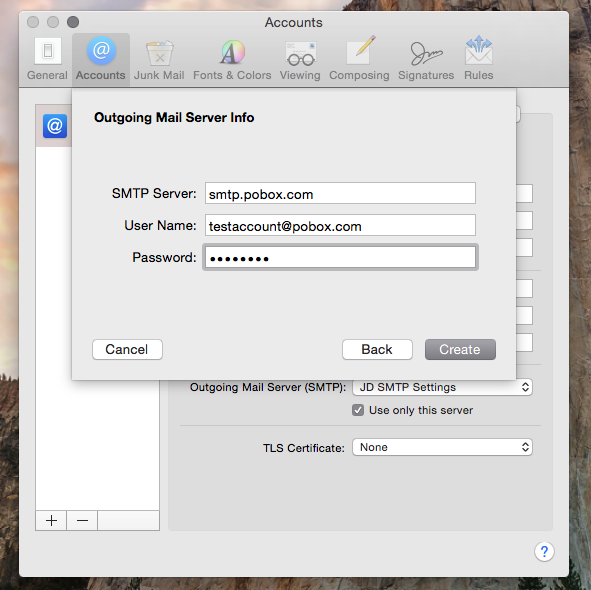Viewport: 591px width, 590px height.
Task: Open Junk Mail preferences
Action: (159, 59)
